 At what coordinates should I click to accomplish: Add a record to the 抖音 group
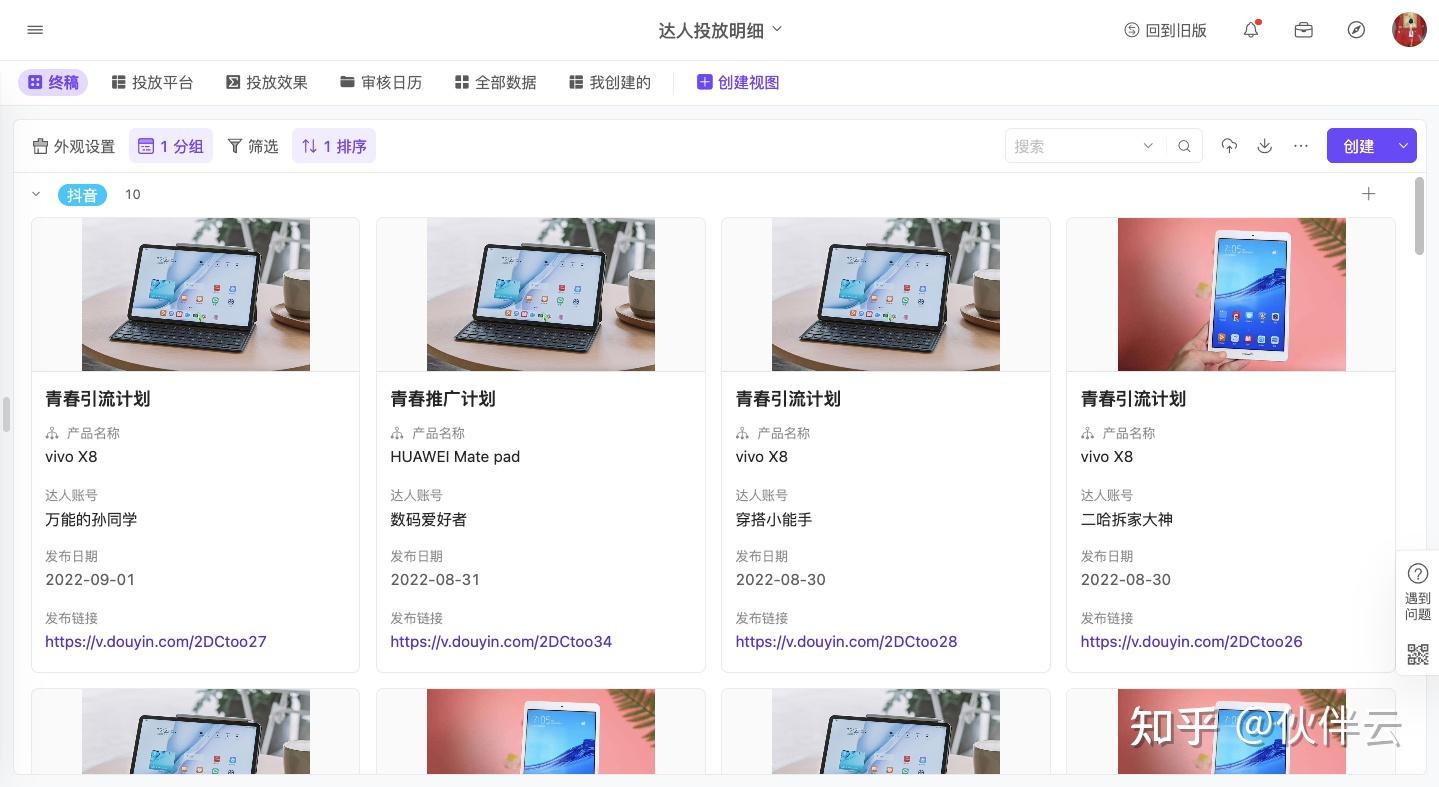pos(1368,194)
